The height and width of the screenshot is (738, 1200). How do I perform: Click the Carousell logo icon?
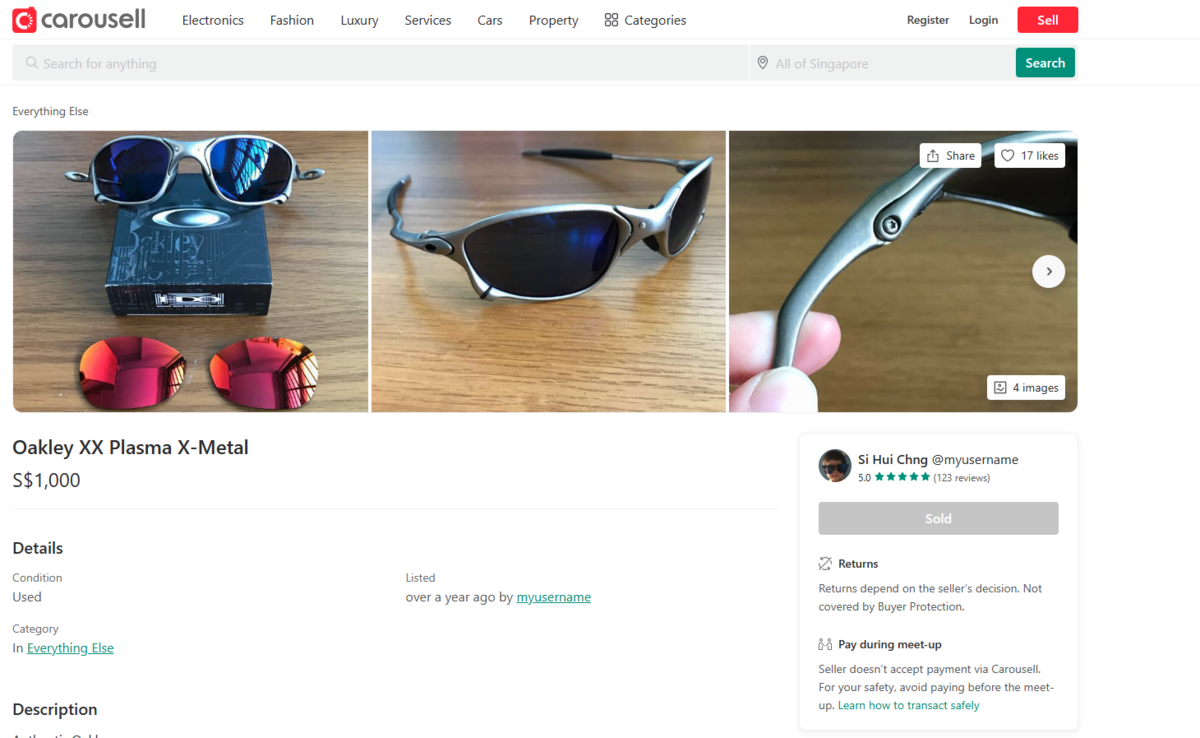[25, 20]
